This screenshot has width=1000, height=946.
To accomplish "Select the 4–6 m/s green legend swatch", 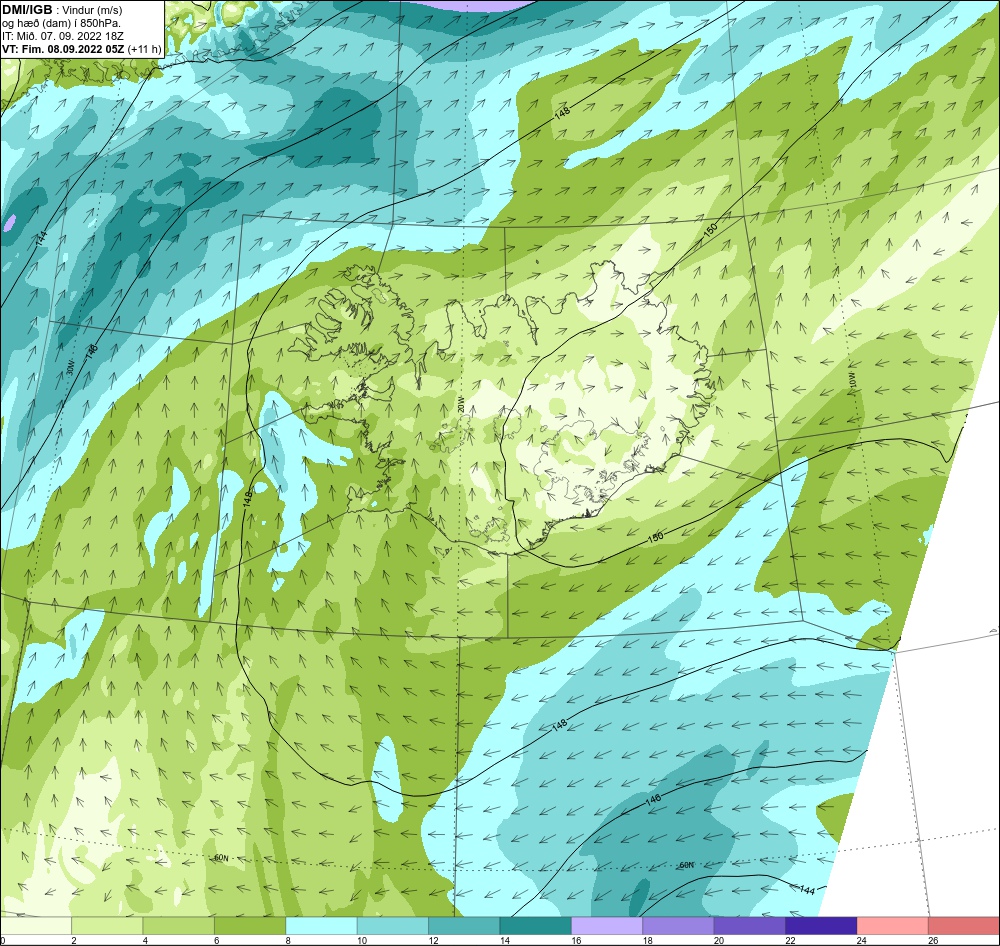I will pyautogui.click(x=179, y=925).
